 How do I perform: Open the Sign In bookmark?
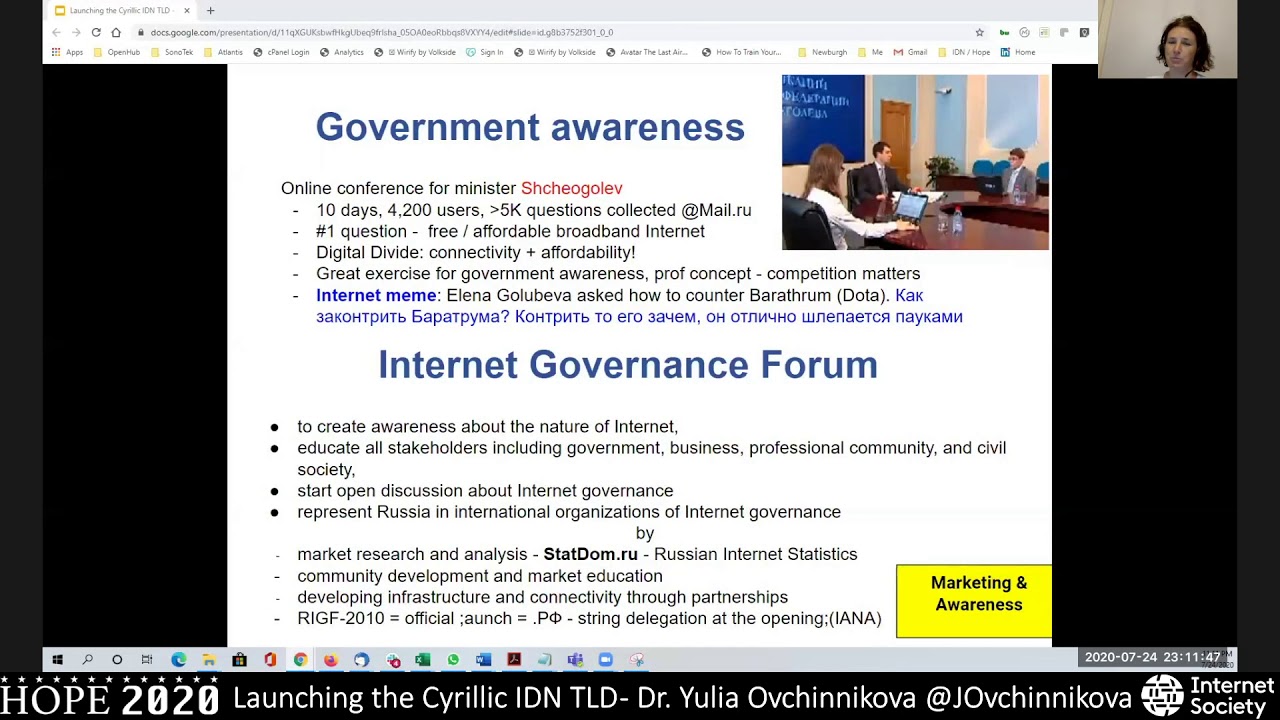(485, 52)
